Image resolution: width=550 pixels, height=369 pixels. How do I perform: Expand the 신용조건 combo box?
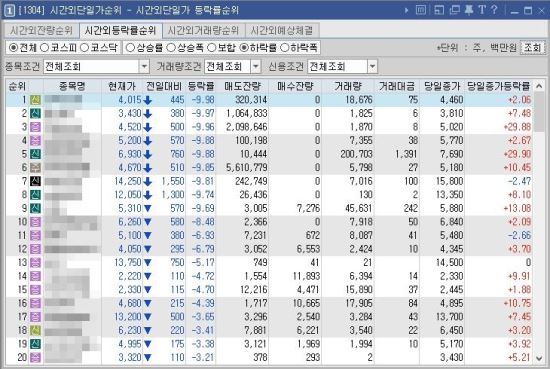[373, 66]
